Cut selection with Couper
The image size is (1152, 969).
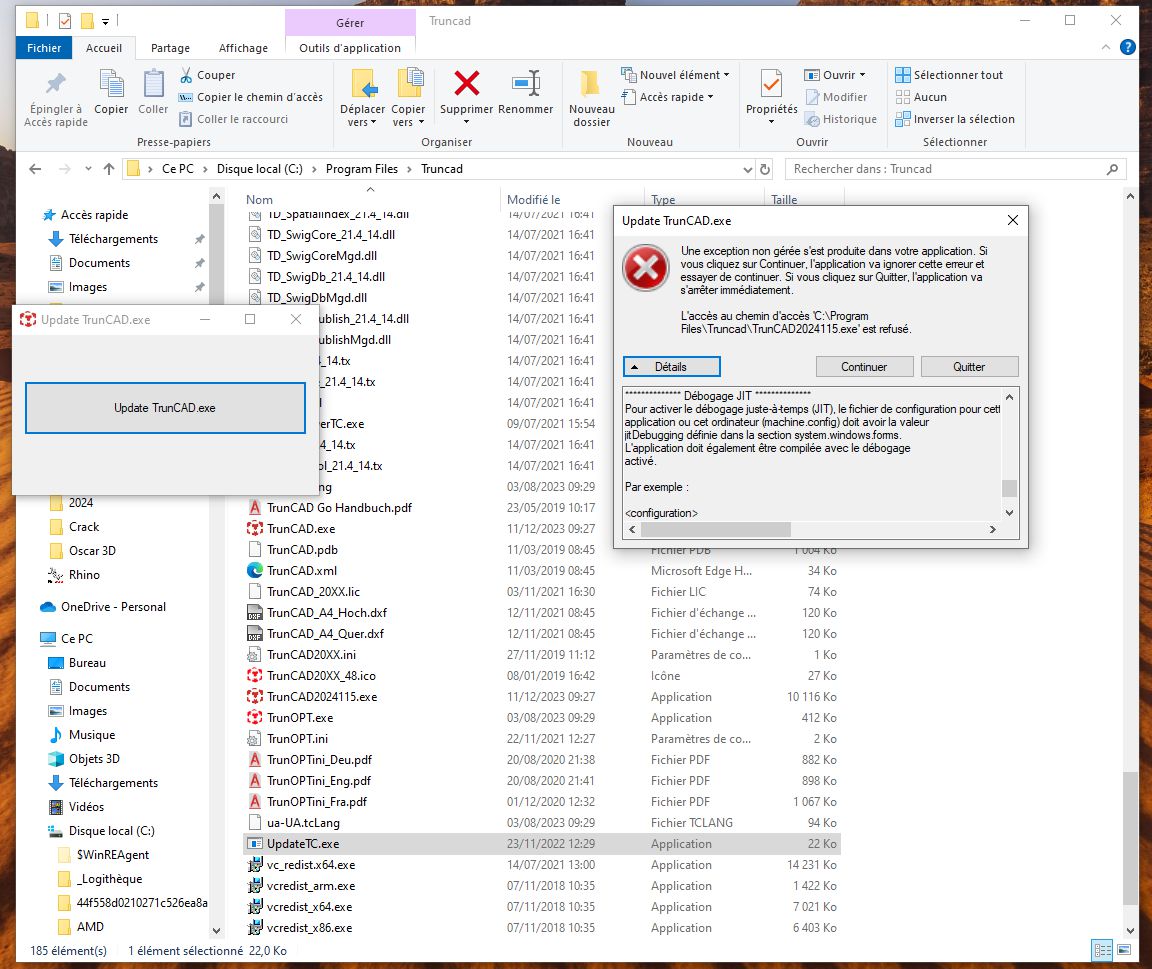(x=207, y=75)
